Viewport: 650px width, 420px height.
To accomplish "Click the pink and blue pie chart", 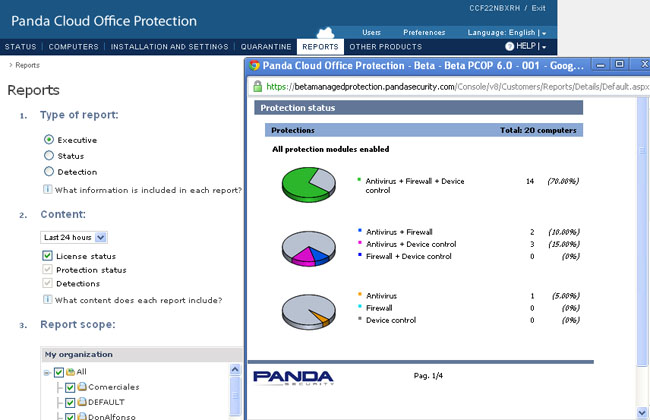I will [308, 248].
